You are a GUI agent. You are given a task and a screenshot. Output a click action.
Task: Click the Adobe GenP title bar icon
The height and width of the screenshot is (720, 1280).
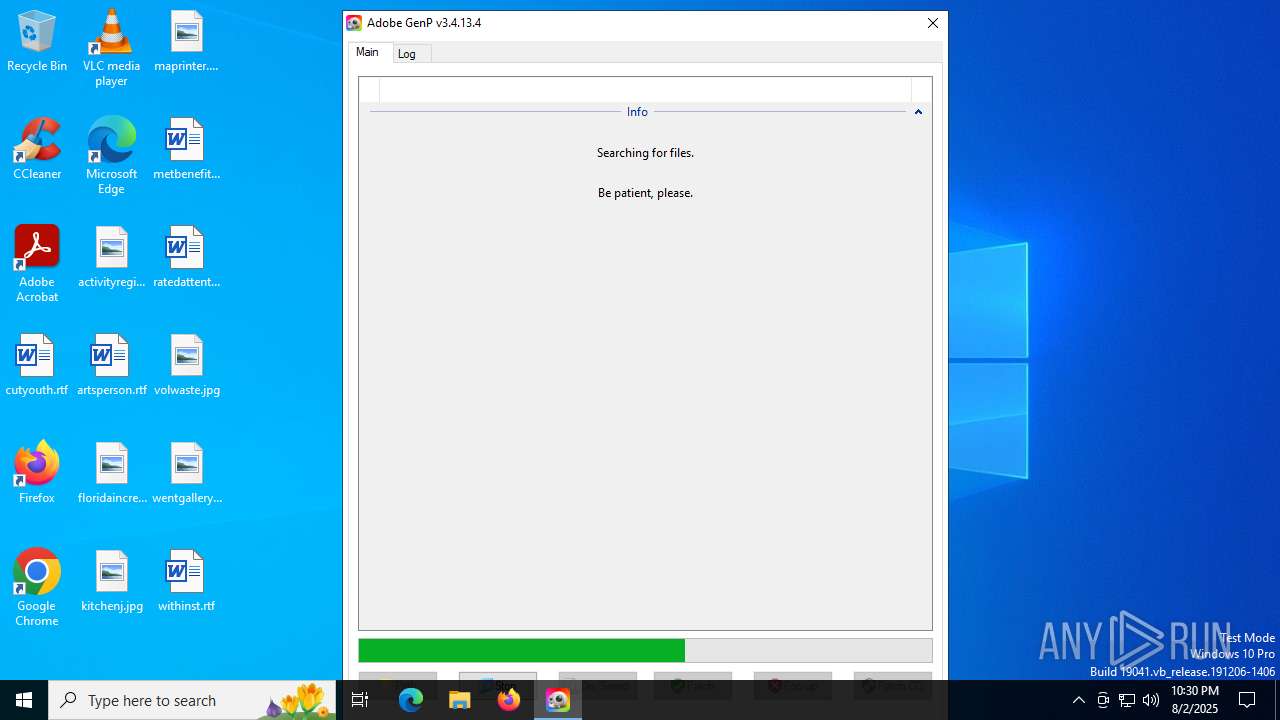pos(354,23)
